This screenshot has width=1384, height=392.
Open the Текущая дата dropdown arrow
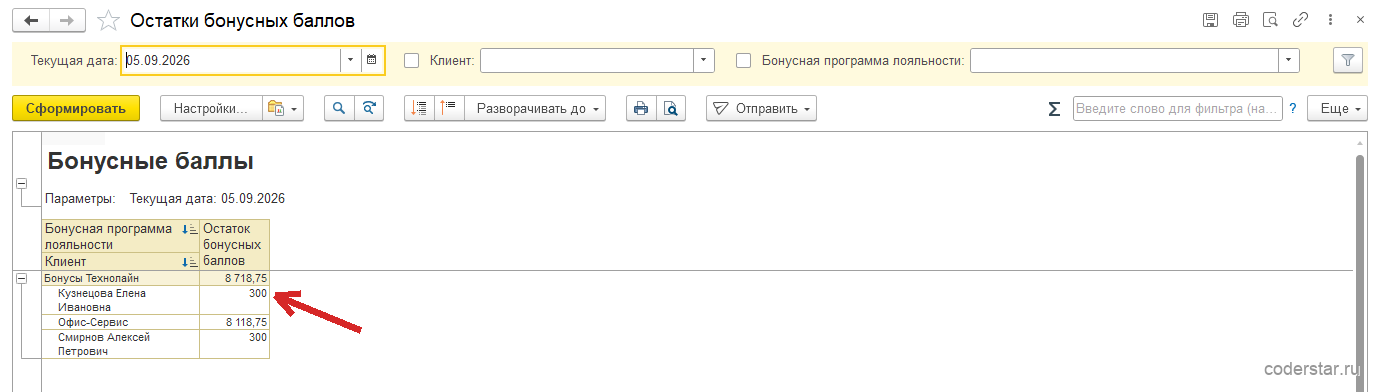[x=350, y=60]
